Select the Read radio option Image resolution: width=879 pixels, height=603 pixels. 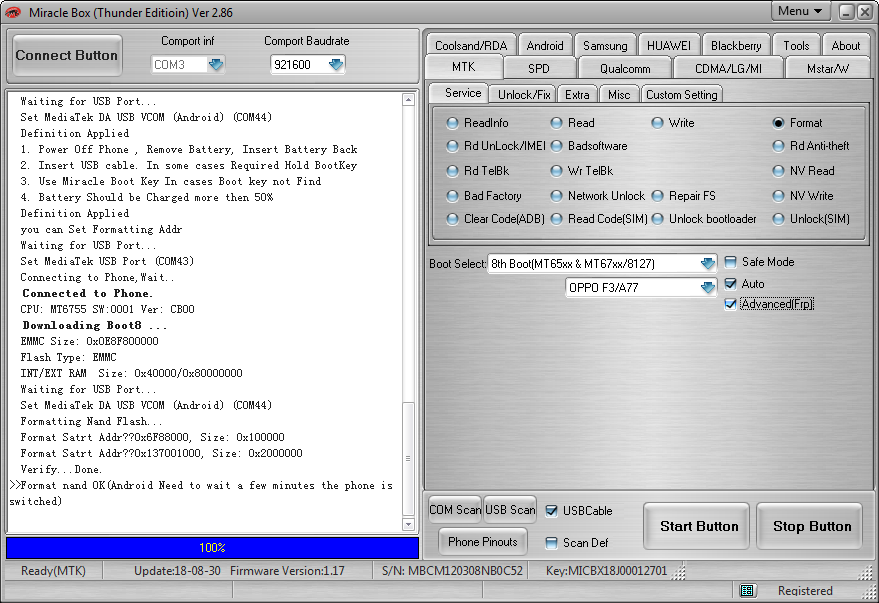tap(556, 123)
